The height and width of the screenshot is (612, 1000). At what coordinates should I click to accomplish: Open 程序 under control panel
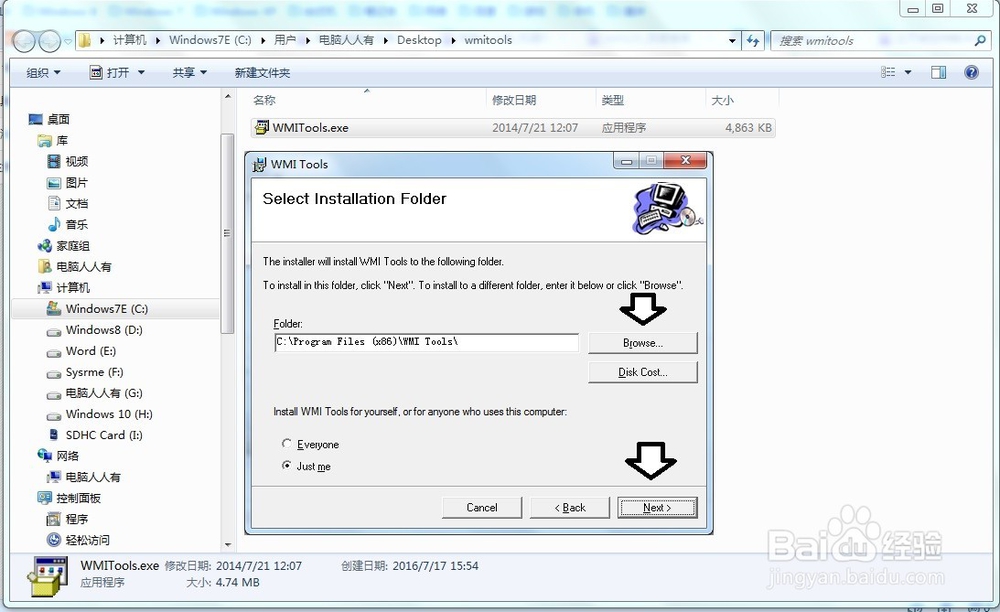77,519
